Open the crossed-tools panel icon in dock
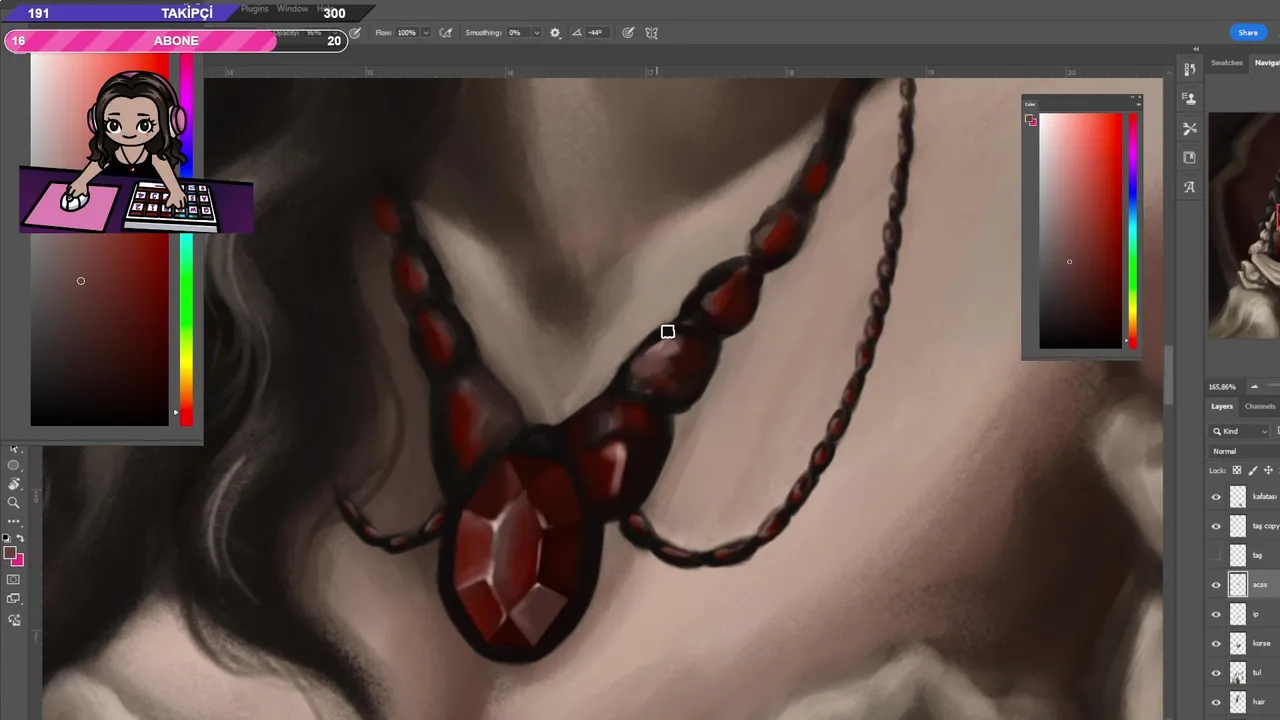This screenshot has height=720, width=1280. pyautogui.click(x=1189, y=128)
